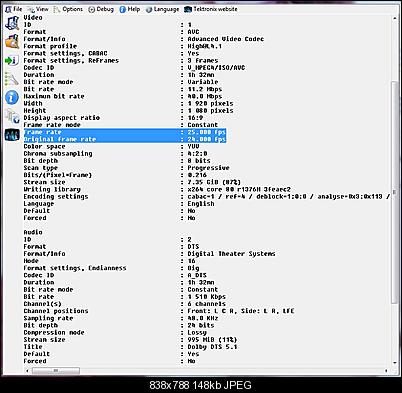
Task: Open the Help menu
Action: [x=130, y=9]
